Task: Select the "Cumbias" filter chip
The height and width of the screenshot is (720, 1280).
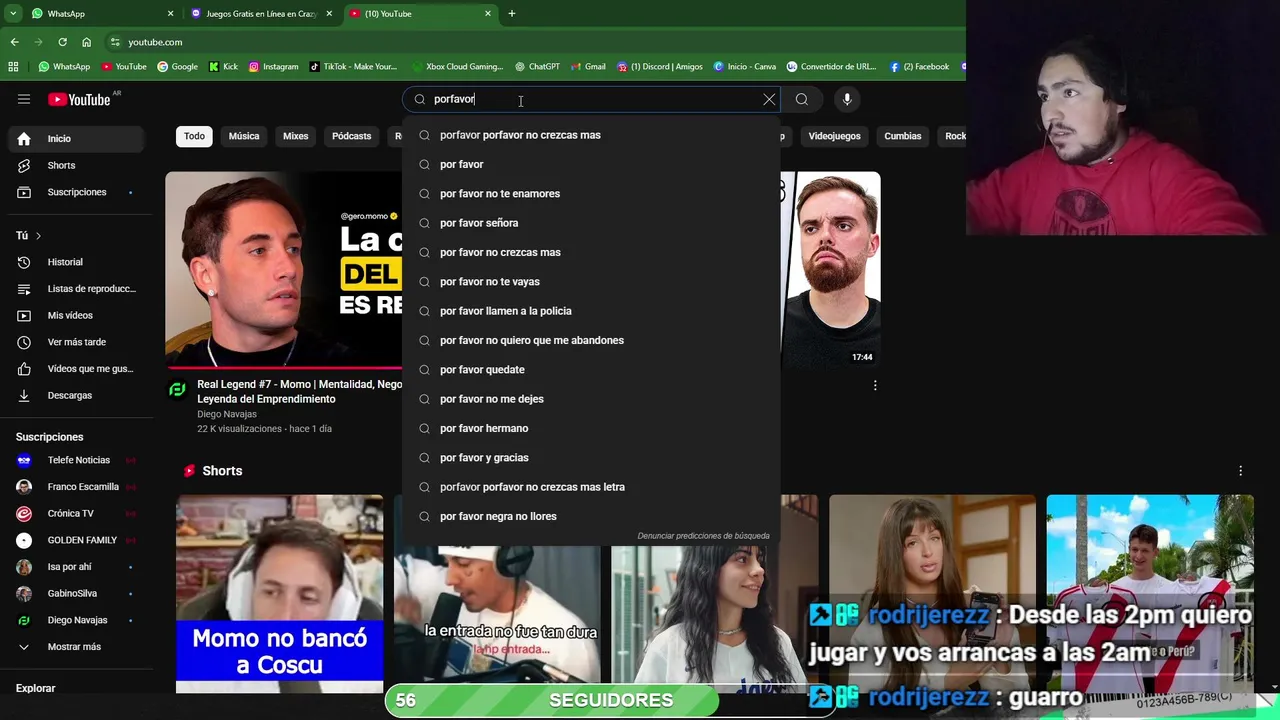Action: click(x=903, y=136)
